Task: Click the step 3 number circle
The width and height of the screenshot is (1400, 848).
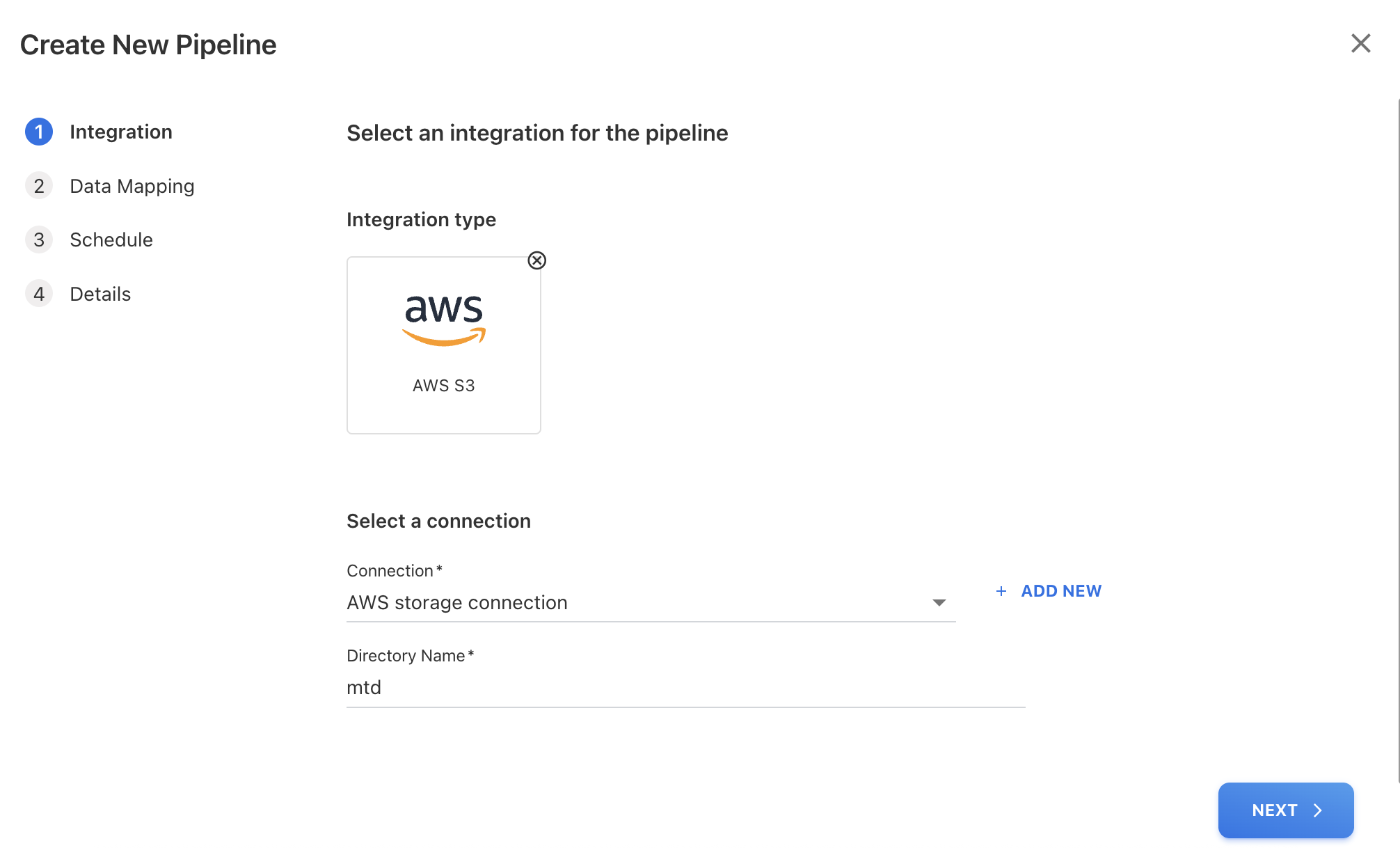Action: [x=39, y=240]
